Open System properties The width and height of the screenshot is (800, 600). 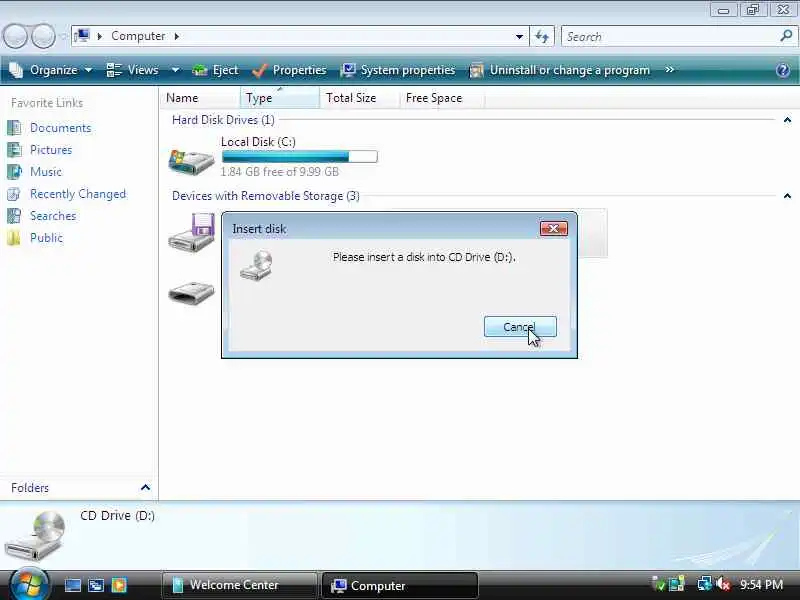[398, 70]
